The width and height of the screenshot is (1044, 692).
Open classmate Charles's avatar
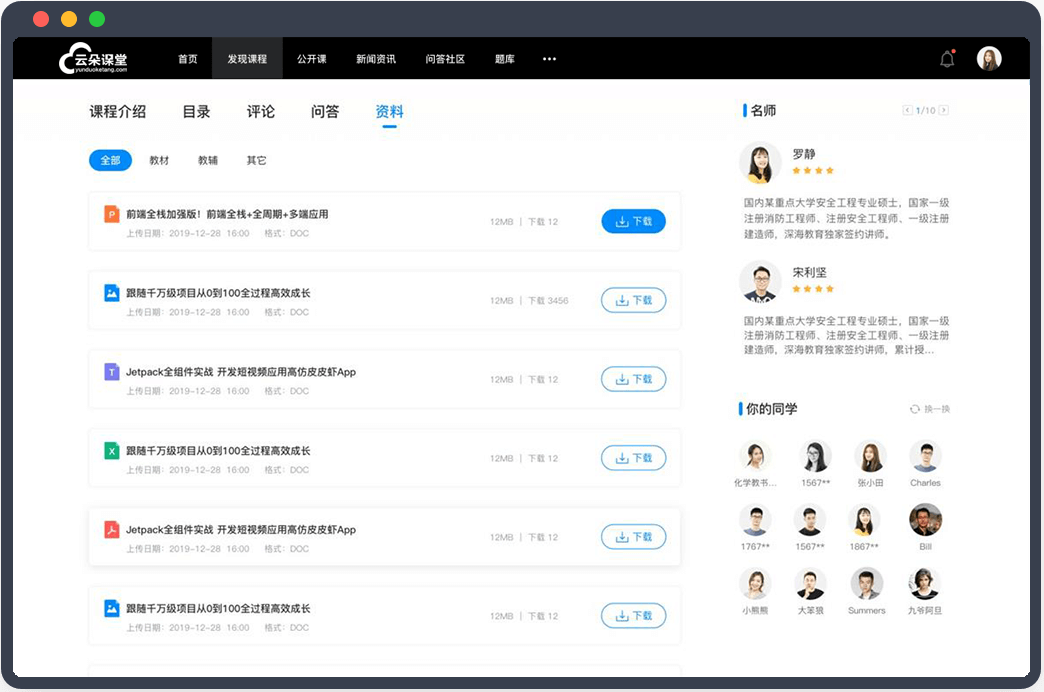pyautogui.click(x=925, y=457)
